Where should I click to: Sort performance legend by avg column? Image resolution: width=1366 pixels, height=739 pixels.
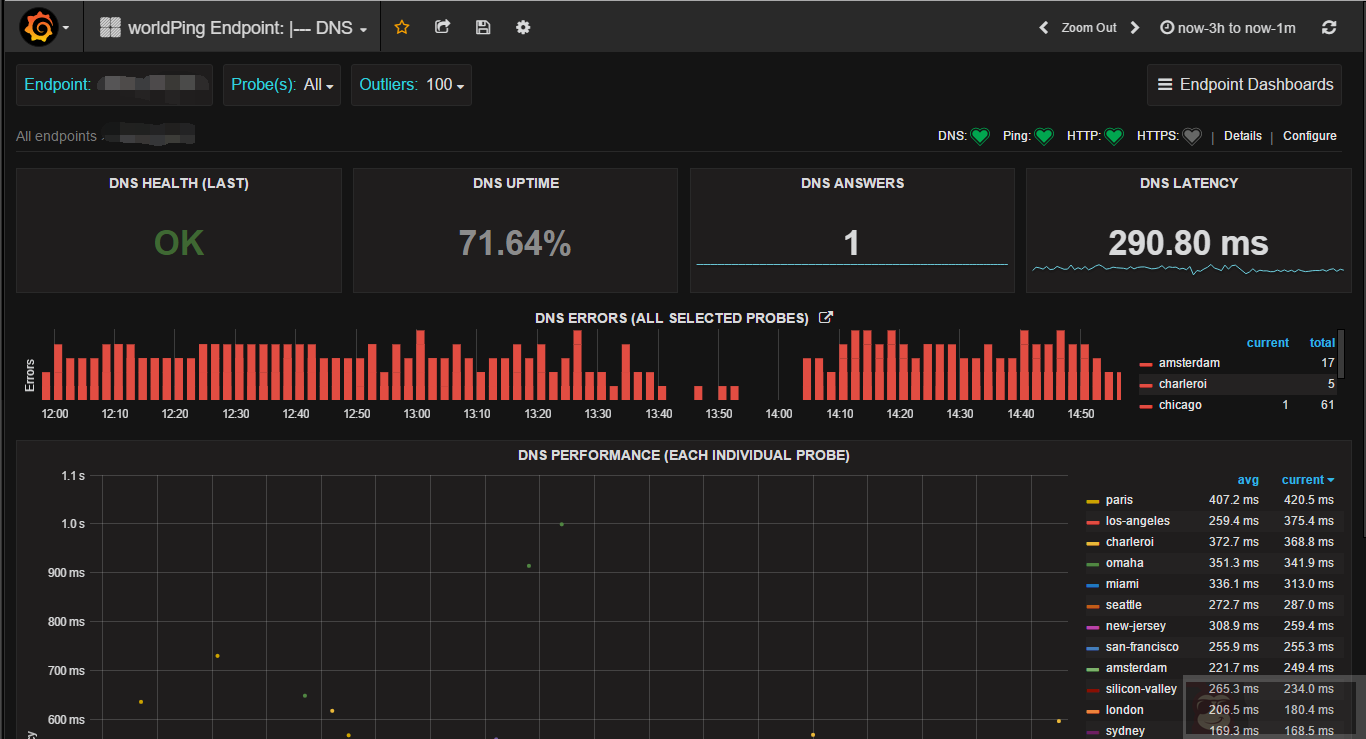tap(1248, 480)
